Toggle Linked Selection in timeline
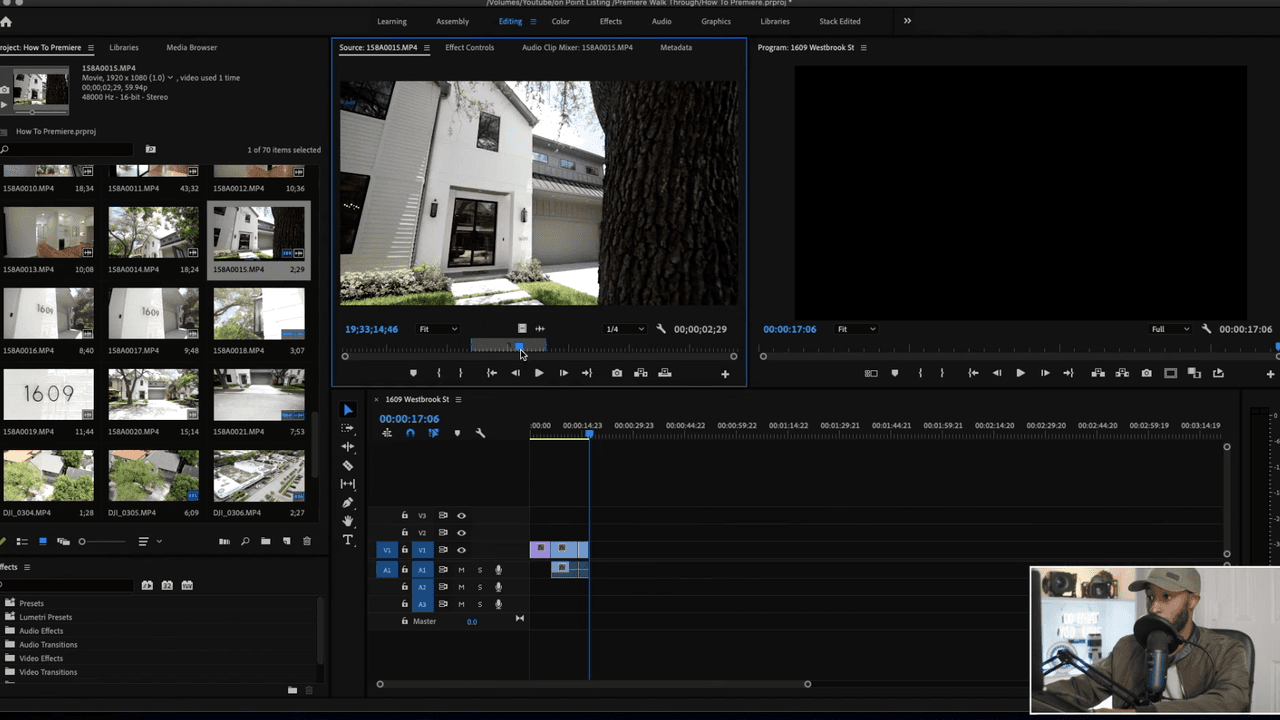Viewport: 1280px width, 720px height. (433, 433)
